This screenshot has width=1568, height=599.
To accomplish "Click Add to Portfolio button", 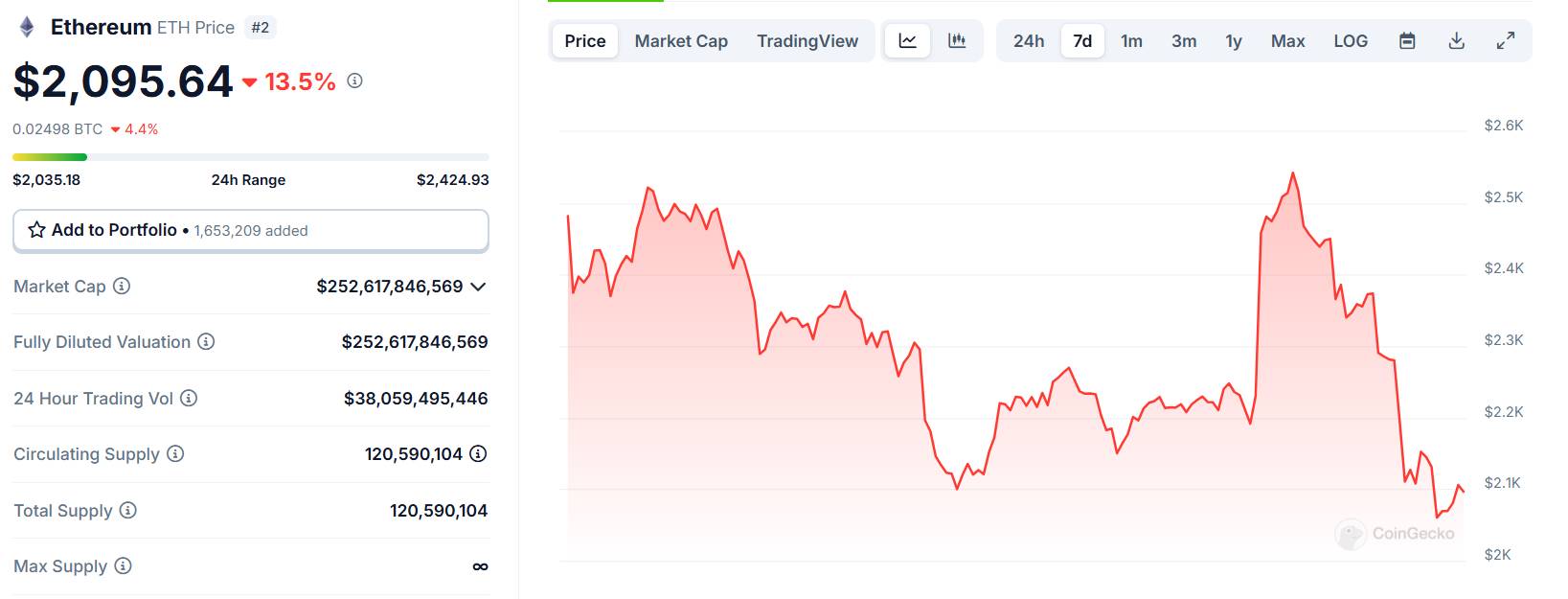I will click(x=251, y=231).
